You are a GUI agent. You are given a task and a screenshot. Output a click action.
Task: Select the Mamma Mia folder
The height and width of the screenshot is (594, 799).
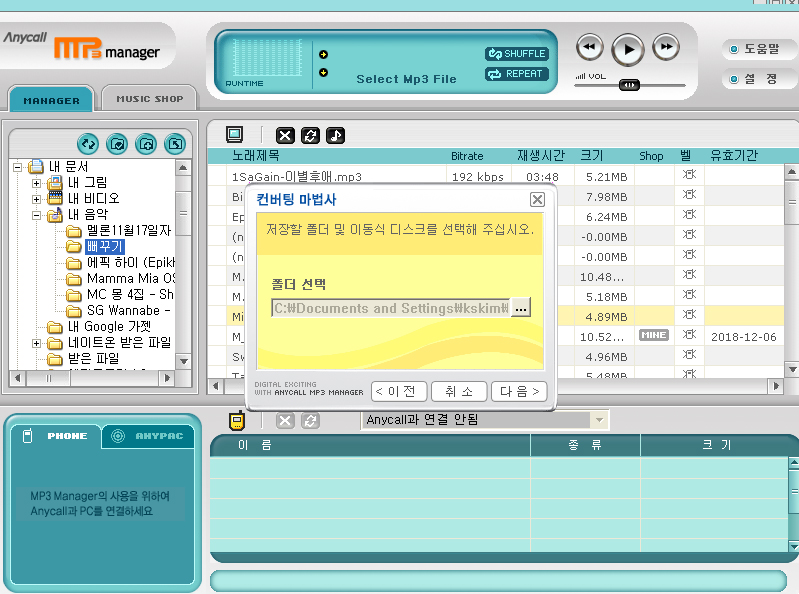130,279
